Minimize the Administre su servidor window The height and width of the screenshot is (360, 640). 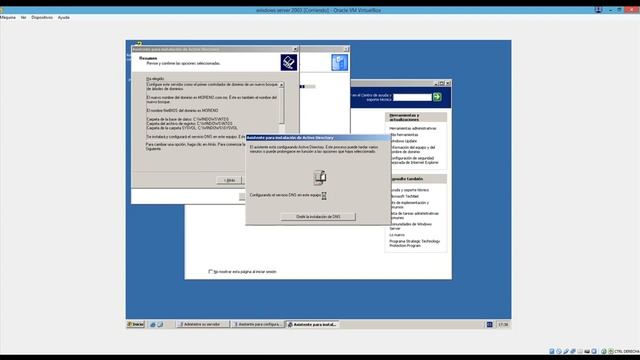pos(436,83)
